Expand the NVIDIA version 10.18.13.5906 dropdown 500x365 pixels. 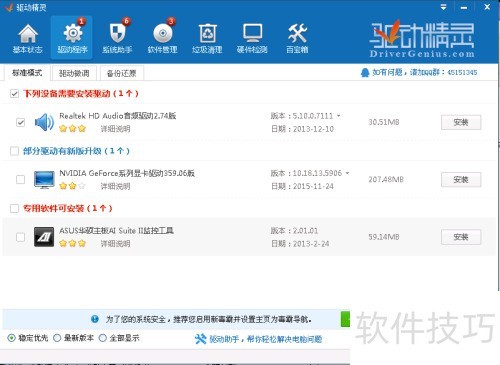point(347,173)
